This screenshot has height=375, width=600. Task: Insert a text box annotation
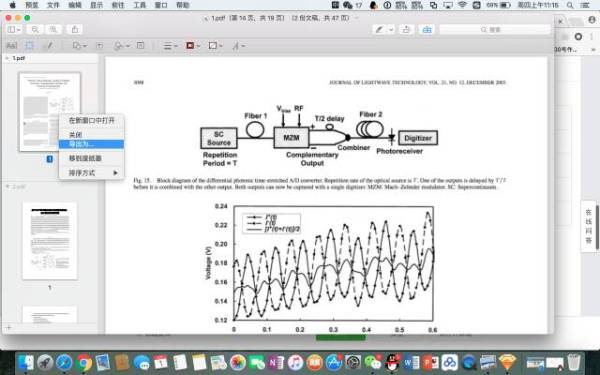tap(99, 46)
